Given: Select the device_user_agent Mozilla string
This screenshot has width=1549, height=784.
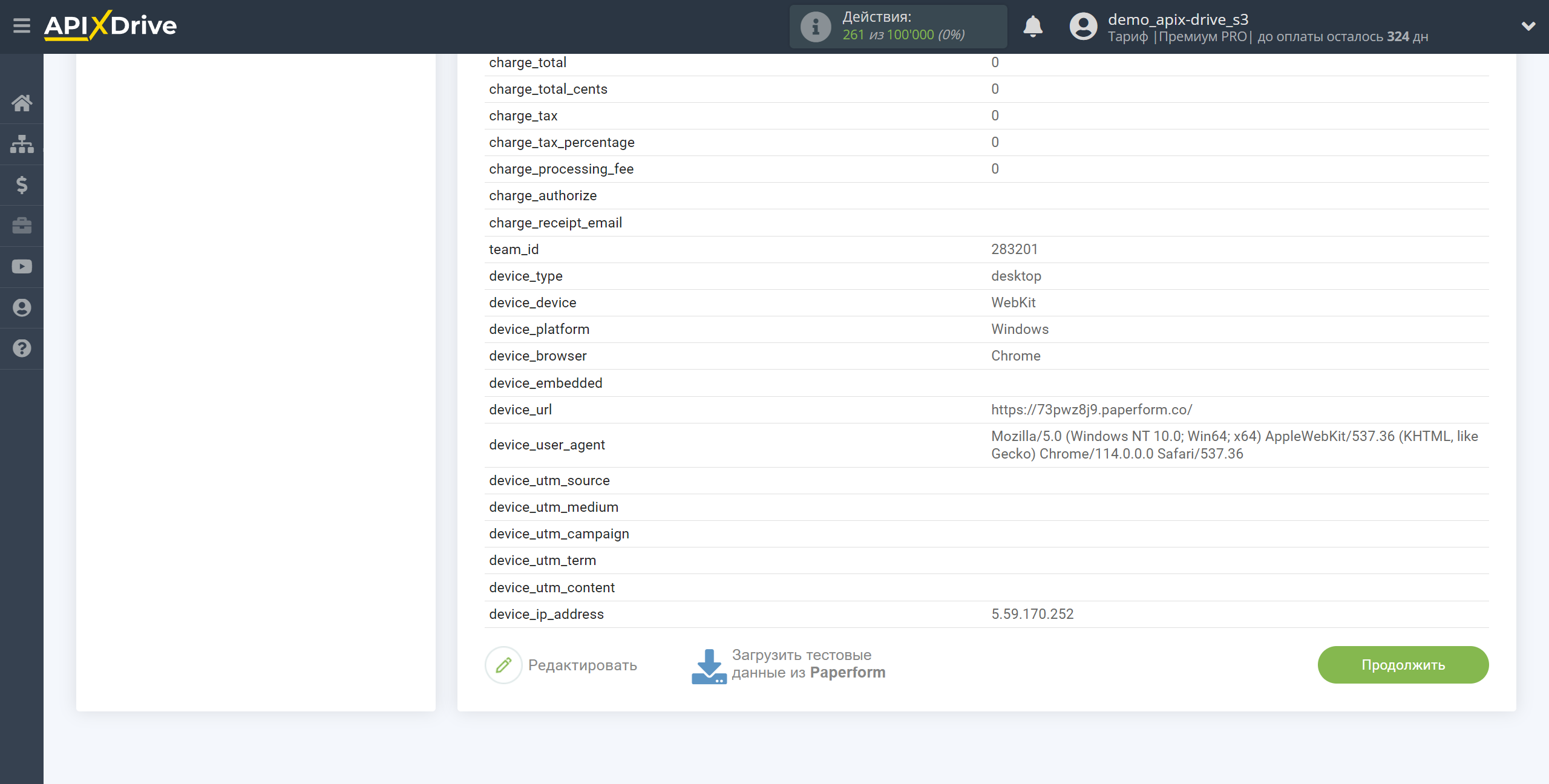Looking at the screenshot, I should pos(1234,445).
